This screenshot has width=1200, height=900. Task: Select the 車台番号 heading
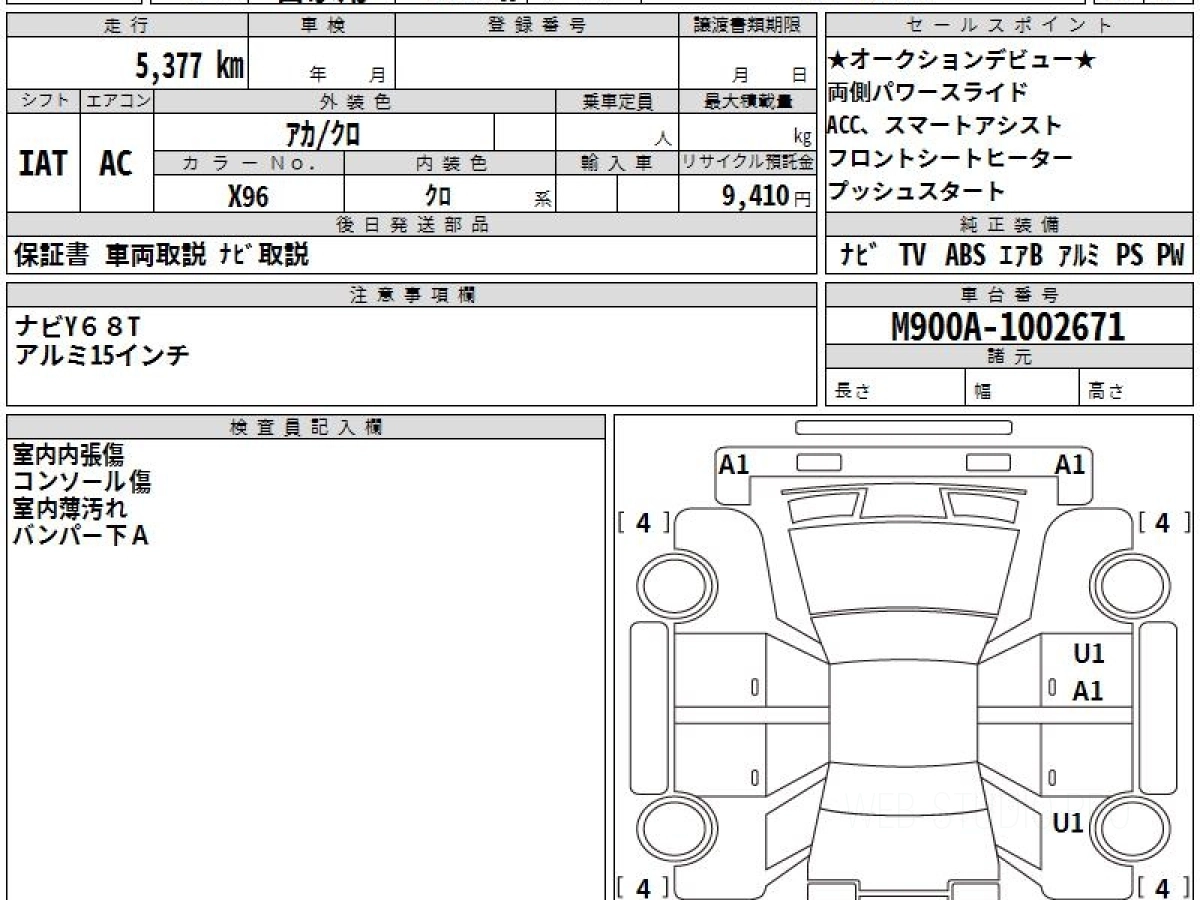[x=1009, y=295]
